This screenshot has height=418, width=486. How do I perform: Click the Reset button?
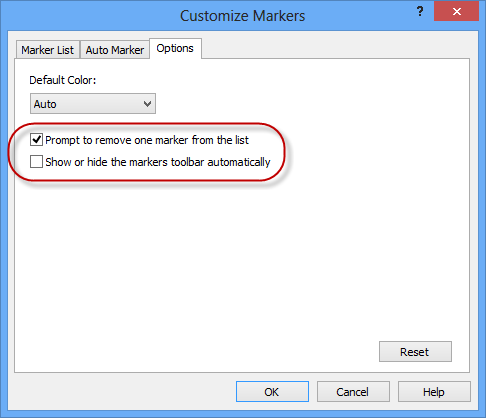point(415,351)
